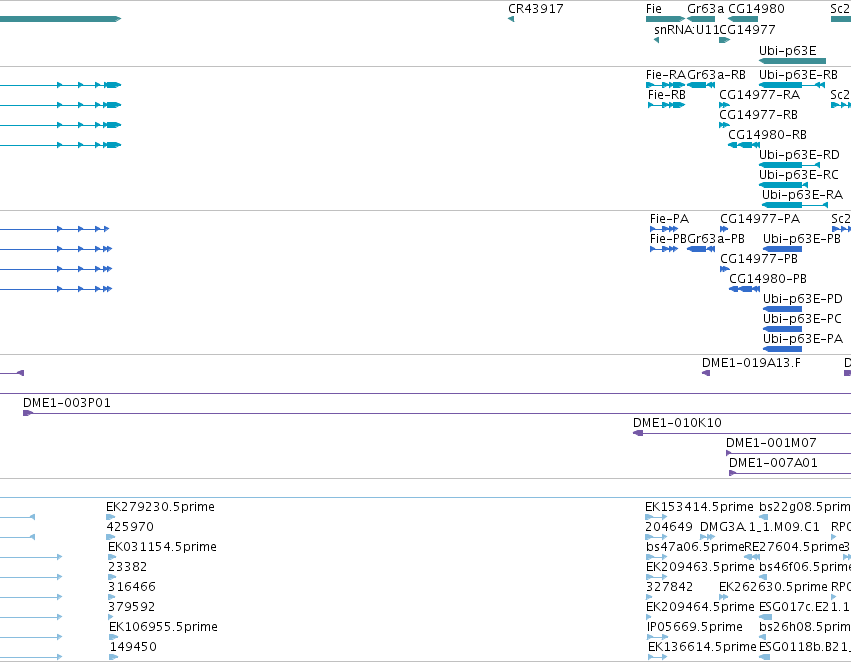Select the IP05669.5prime EST label
The image size is (851, 662).
pos(694,627)
